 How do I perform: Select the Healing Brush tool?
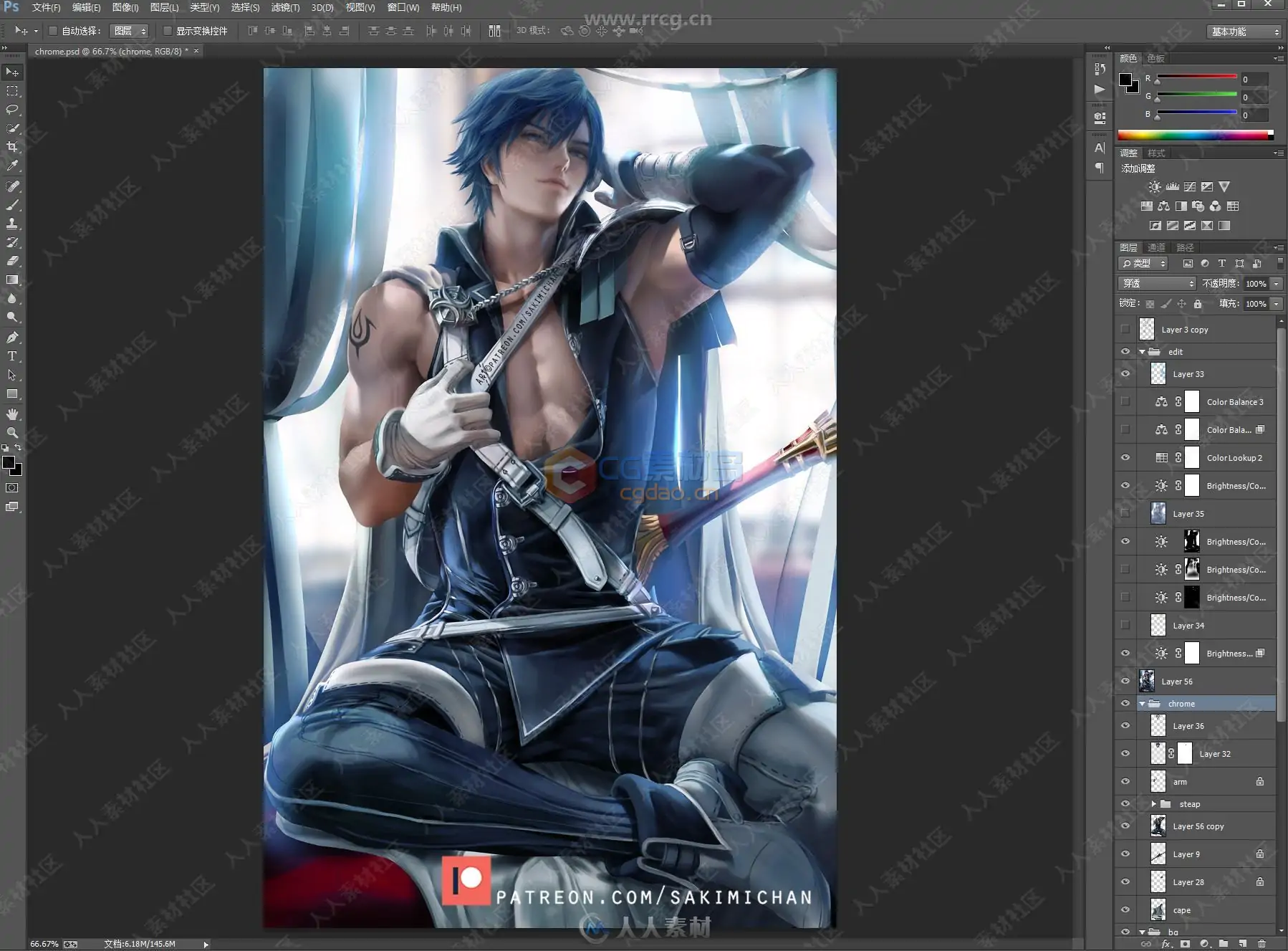(12, 186)
